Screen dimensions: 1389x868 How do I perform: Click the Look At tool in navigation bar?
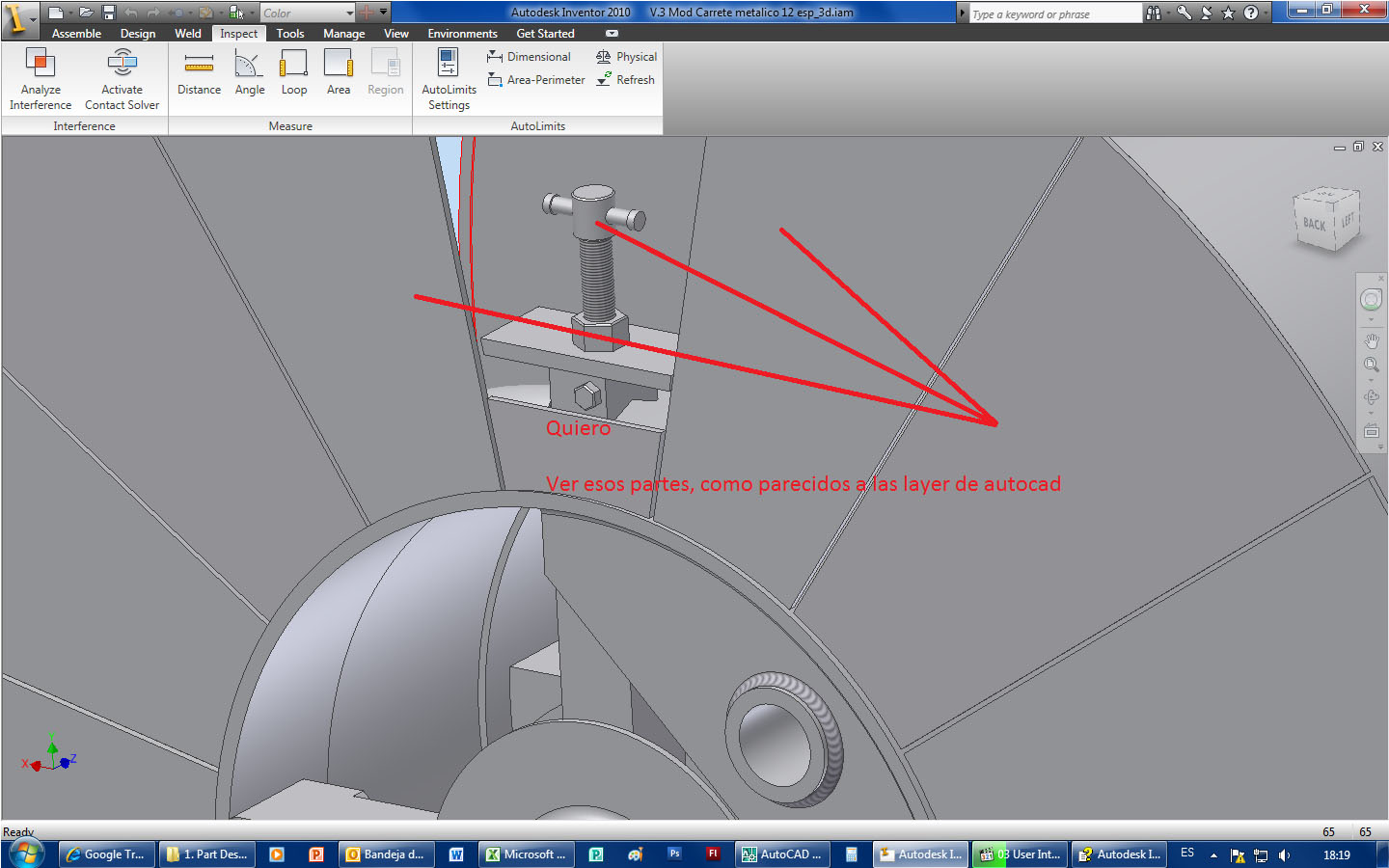tap(1371, 430)
